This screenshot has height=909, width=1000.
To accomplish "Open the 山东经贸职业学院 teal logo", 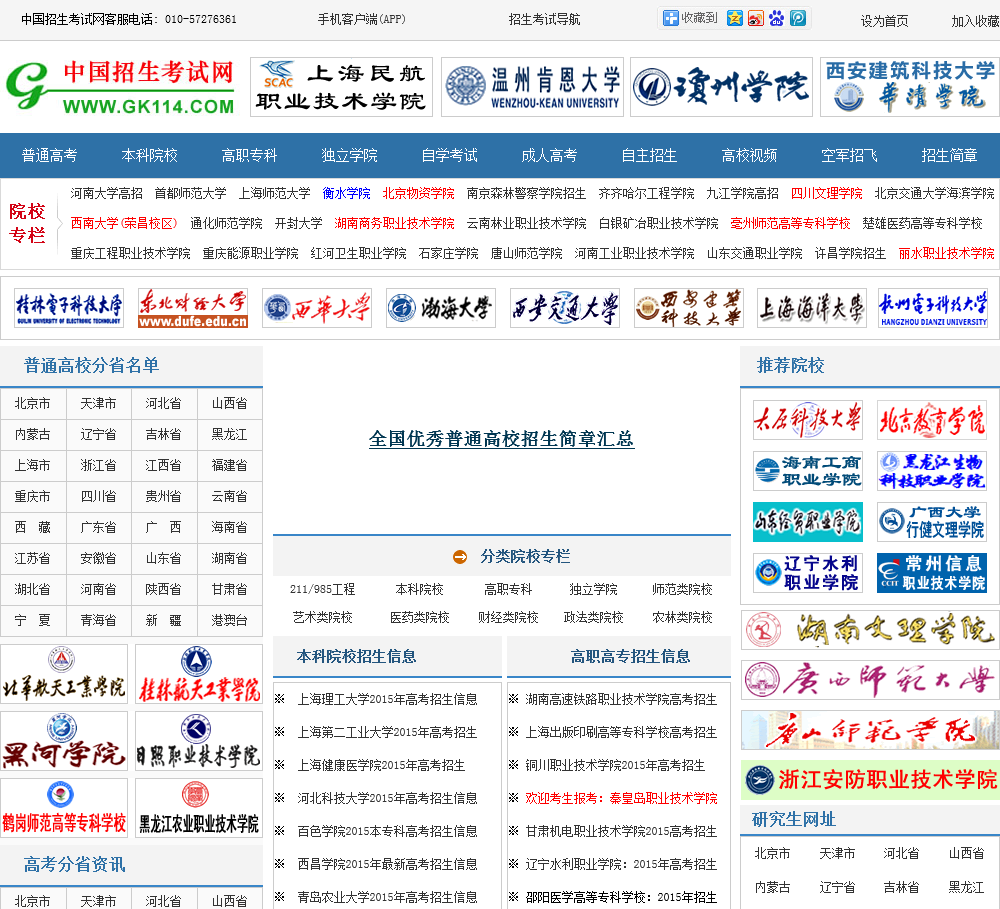I will pos(807,522).
